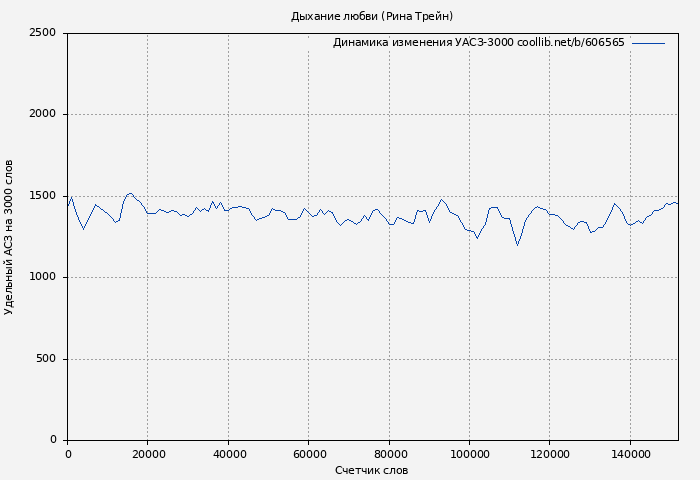The height and width of the screenshot is (480, 700).
Task: Click the 1500 y-axis tick label
Action: (42, 196)
